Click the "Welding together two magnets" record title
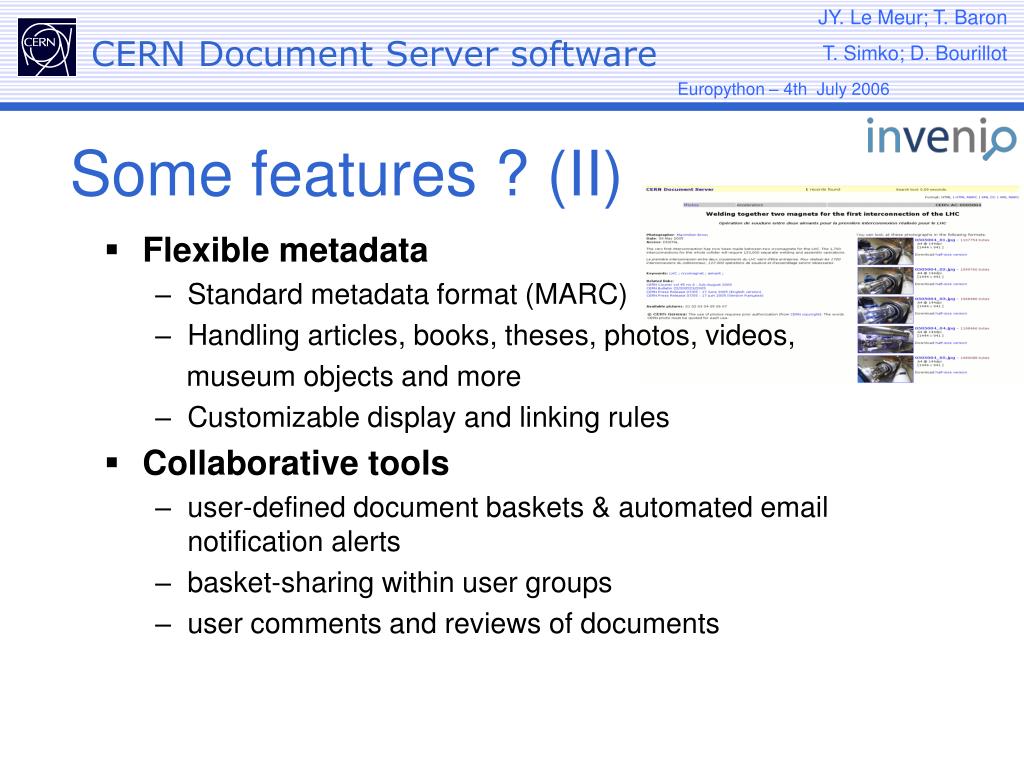1024x768 pixels. [832, 214]
